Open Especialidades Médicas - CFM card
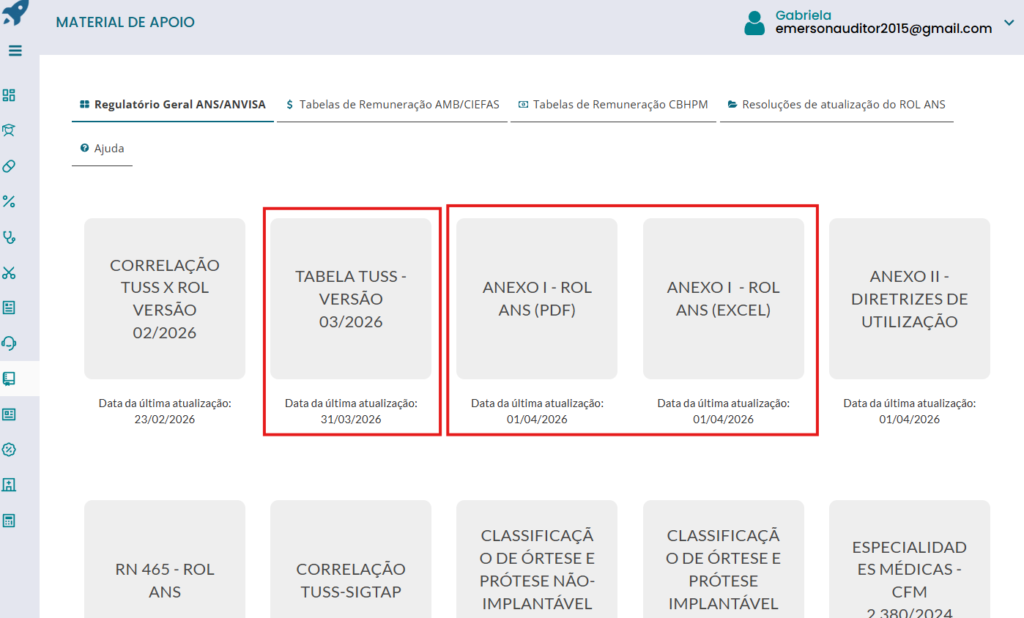Image resolution: width=1024 pixels, height=618 pixels. [910, 559]
